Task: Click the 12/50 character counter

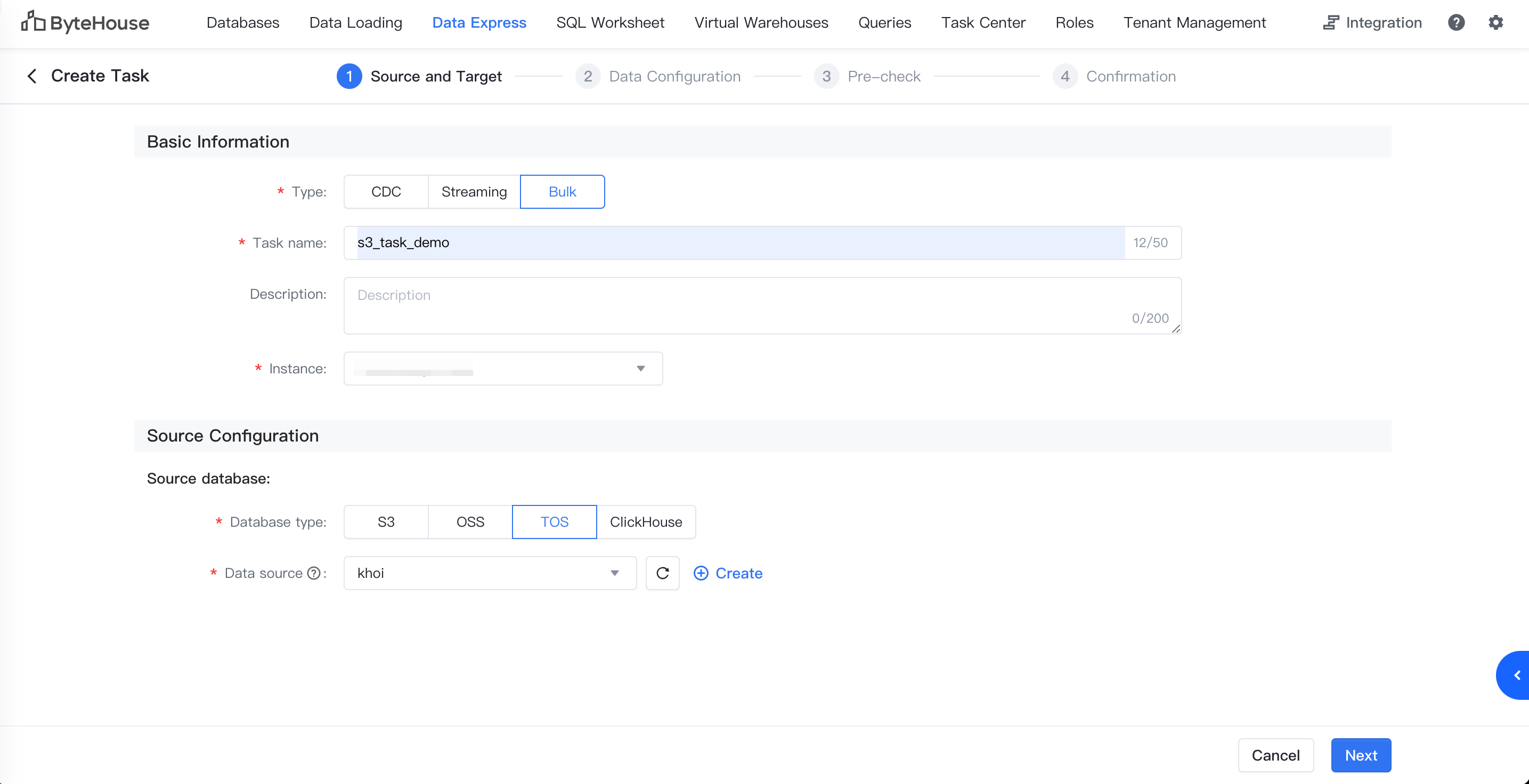Action: tap(1150, 243)
